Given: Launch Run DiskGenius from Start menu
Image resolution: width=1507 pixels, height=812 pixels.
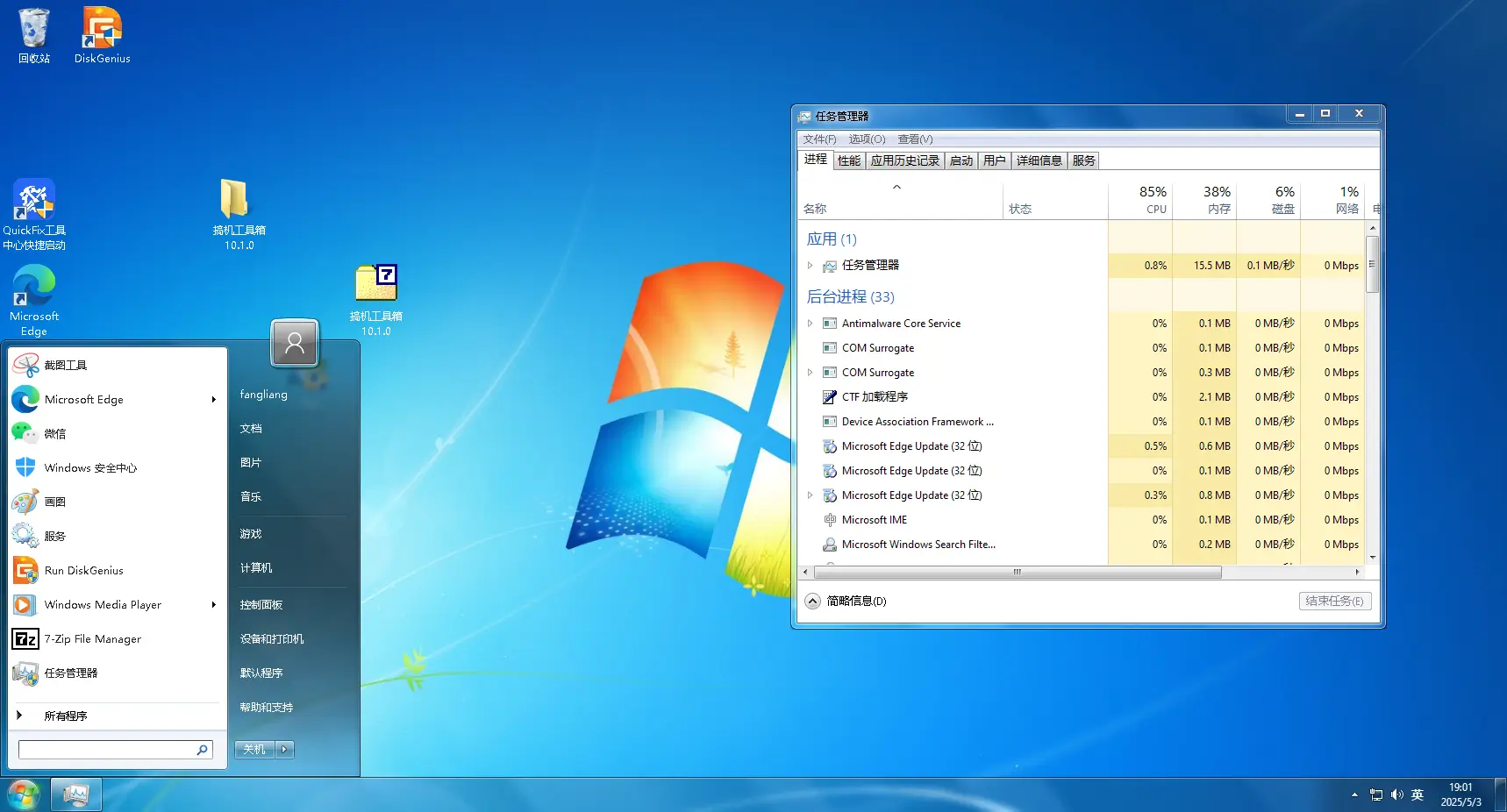Looking at the screenshot, I should point(117,570).
